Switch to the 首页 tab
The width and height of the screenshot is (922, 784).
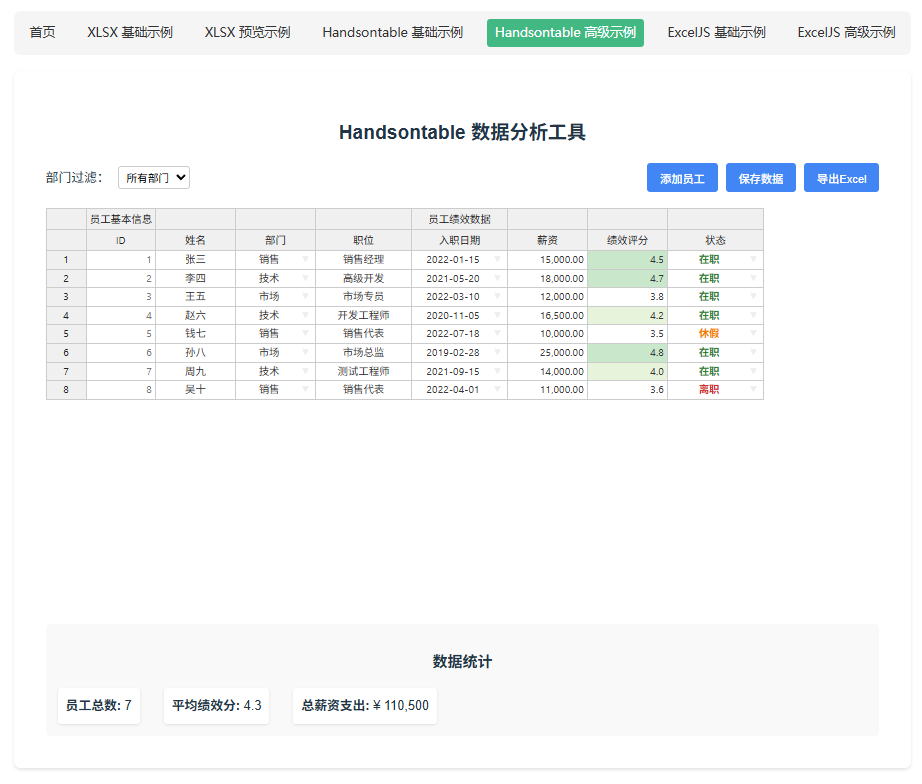[41, 32]
